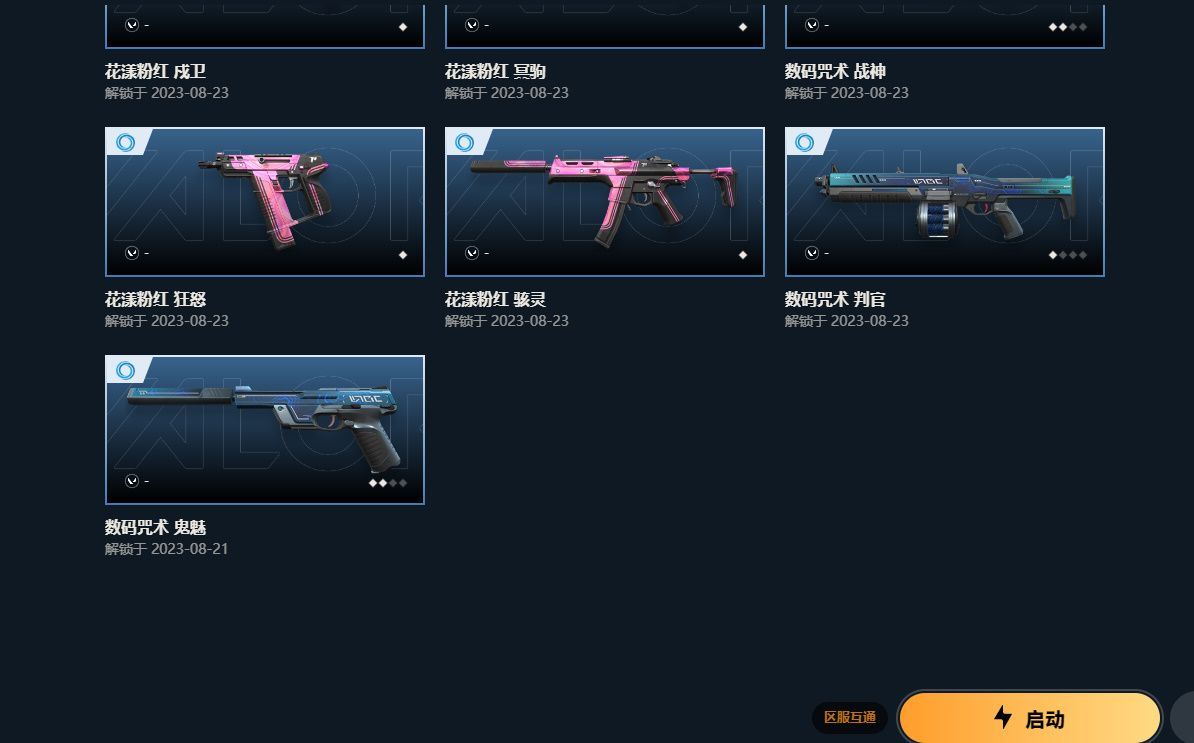The height and width of the screenshot is (743, 1194).
Task: Select the 数码咒术 鬼魅 silenced pistol card
Action: click(265, 429)
